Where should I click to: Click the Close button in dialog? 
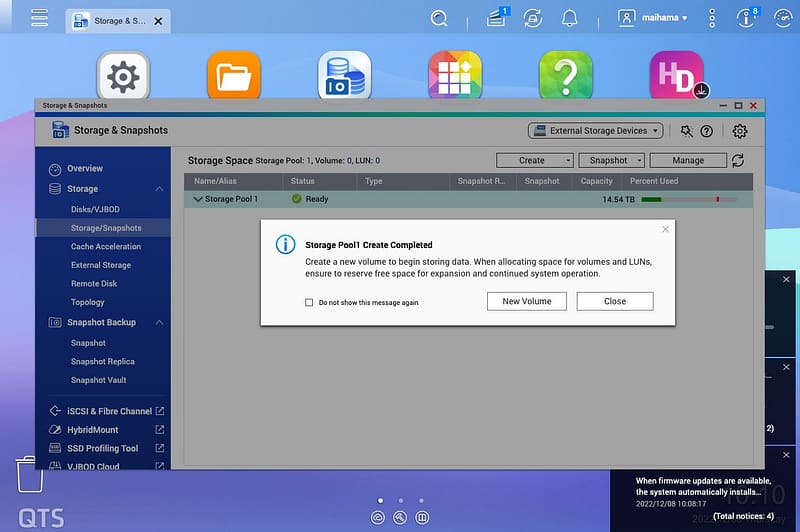coord(615,301)
